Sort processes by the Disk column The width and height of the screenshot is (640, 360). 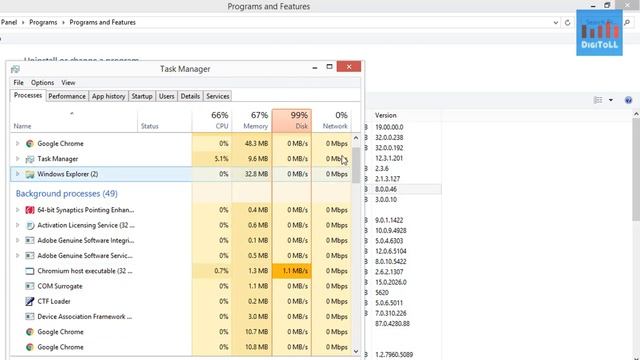(292, 120)
